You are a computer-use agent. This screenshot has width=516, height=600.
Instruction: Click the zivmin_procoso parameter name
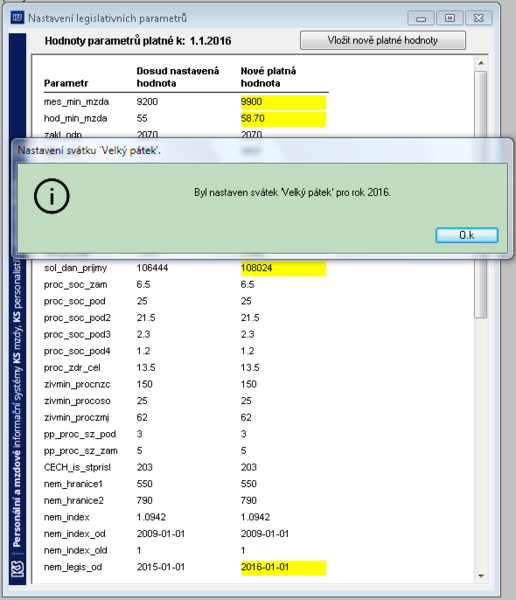[x=77, y=401]
